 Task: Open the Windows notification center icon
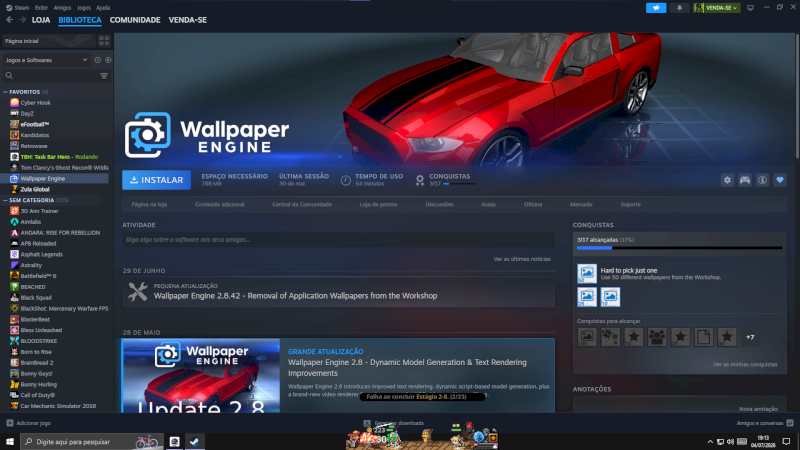click(x=786, y=441)
